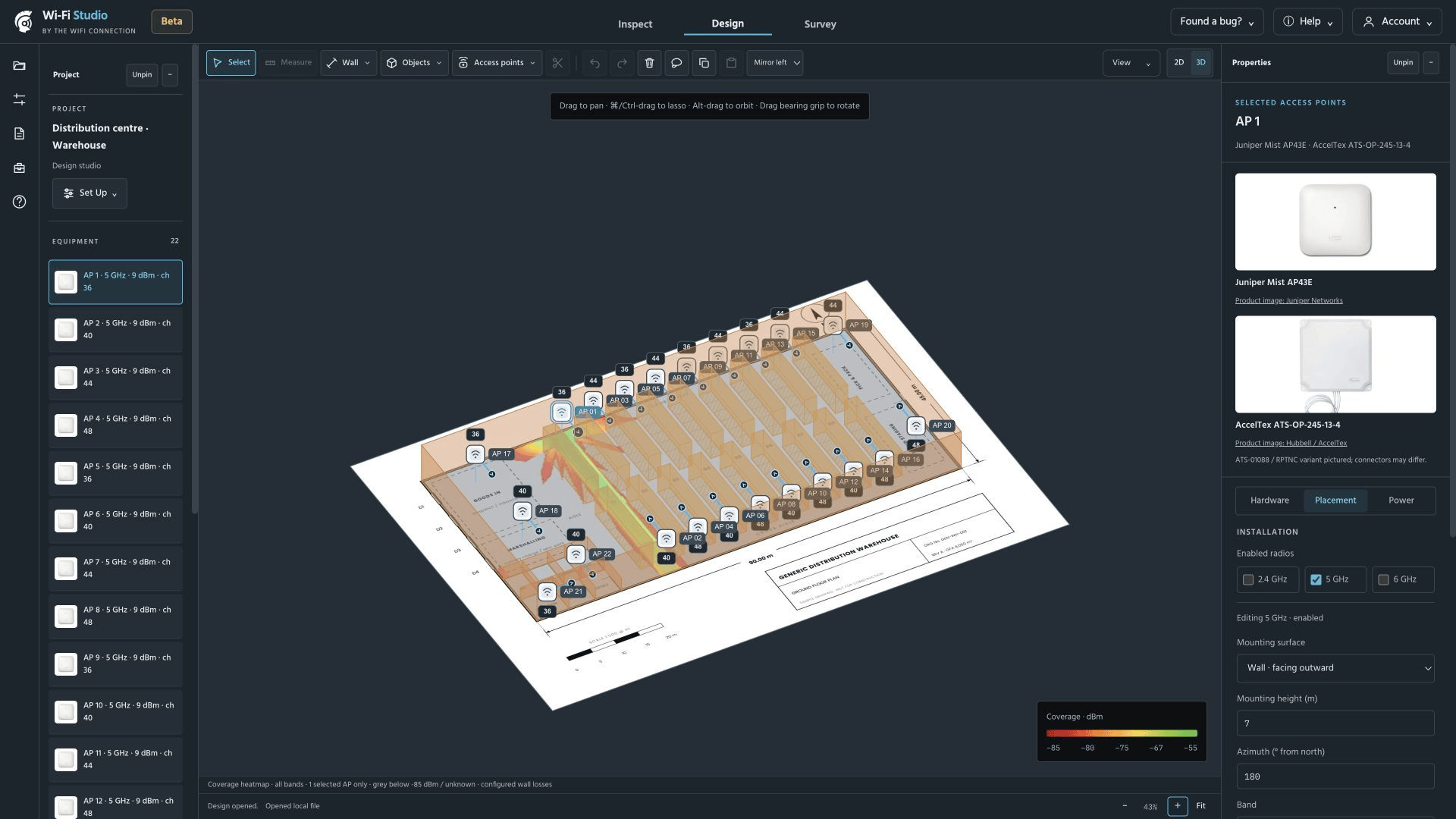
Task: Delete selection with the trash icon
Action: [649, 63]
